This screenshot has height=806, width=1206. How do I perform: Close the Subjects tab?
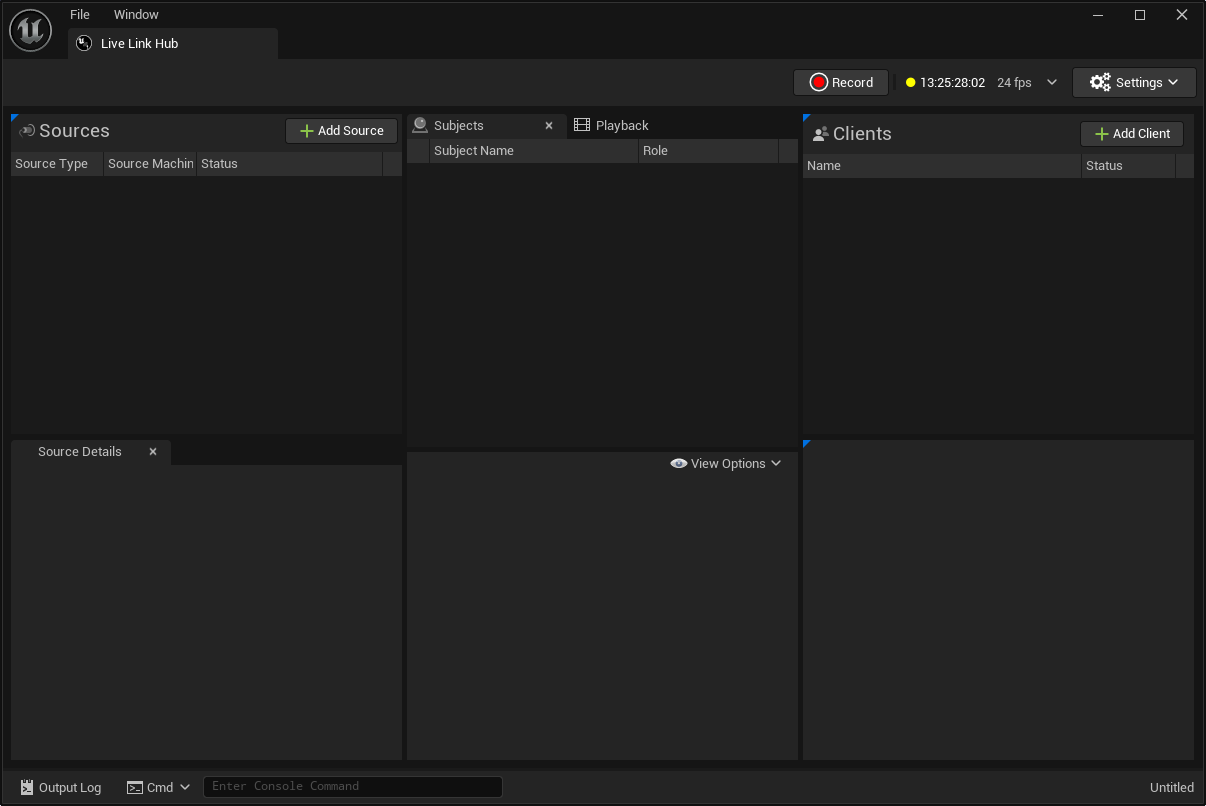coord(549,126)
